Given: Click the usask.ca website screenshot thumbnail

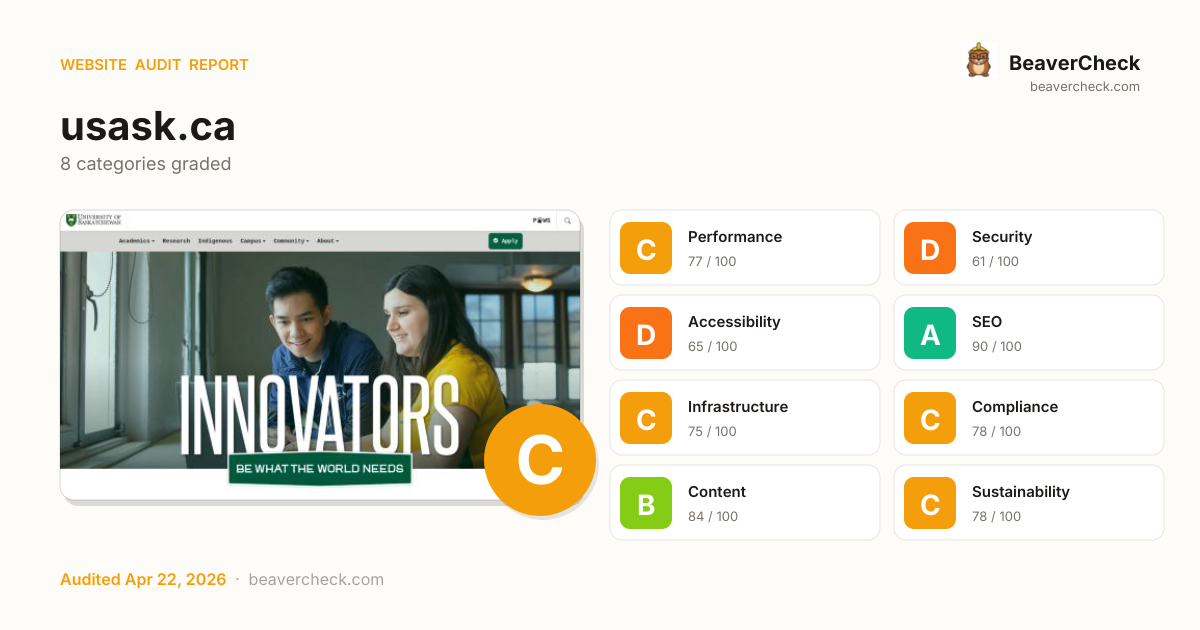Looking at the screenshot, I should pos(320,355).
